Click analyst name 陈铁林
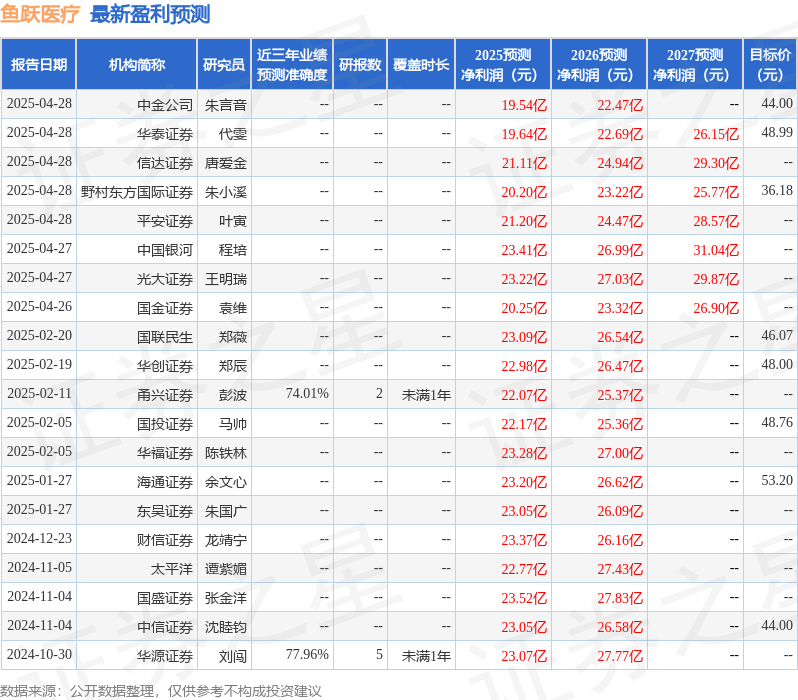Viewport: 798px width, 700px height. 225,453
